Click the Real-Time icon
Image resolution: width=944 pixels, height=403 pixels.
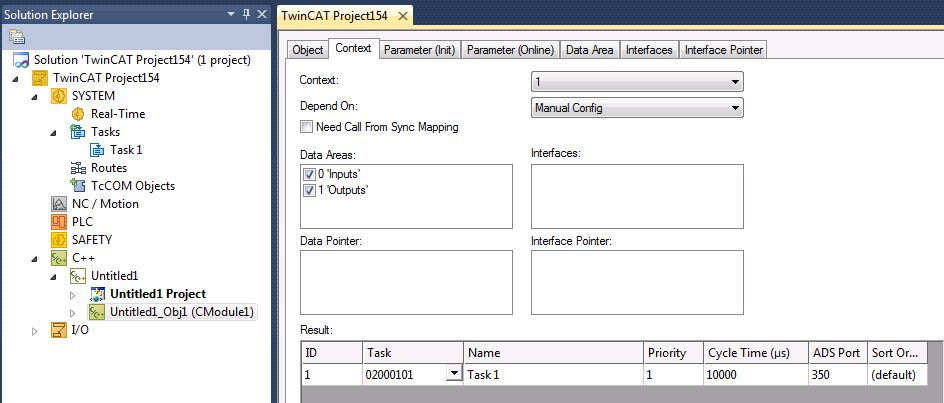78,114
